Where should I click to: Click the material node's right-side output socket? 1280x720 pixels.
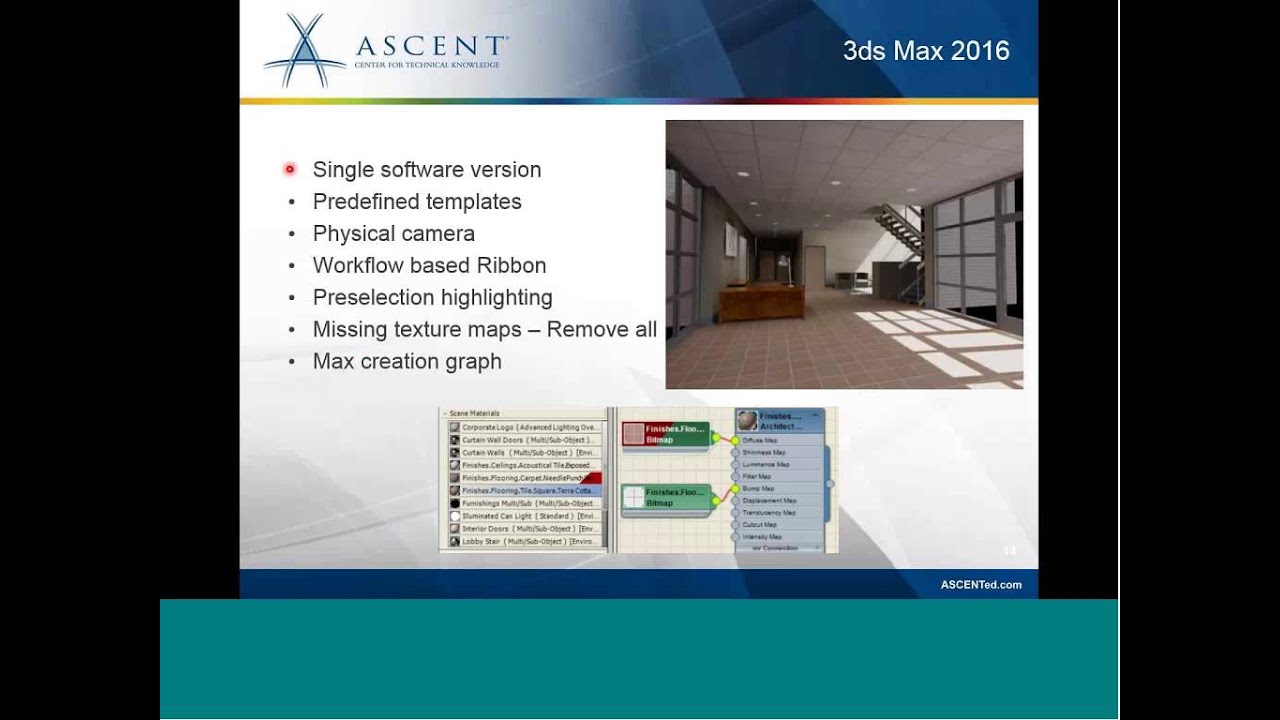[x=830, y=484]
